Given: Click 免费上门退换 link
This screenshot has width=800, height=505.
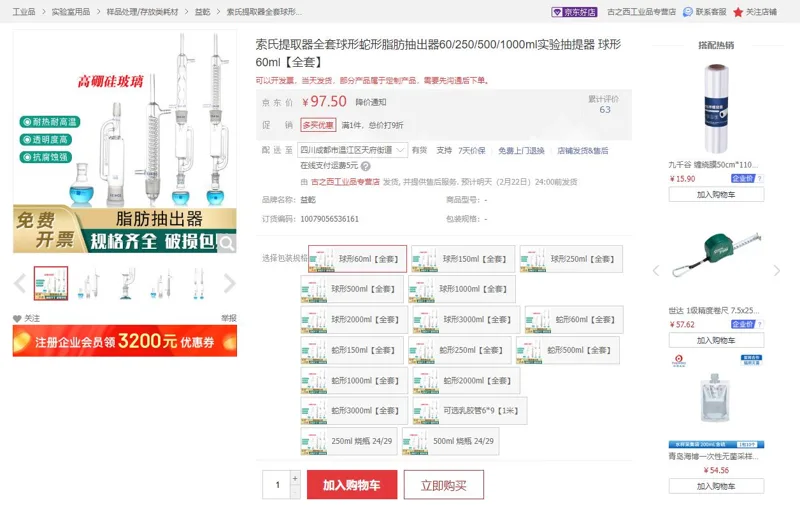Looking at the screenshot, I should pos(521,150).
